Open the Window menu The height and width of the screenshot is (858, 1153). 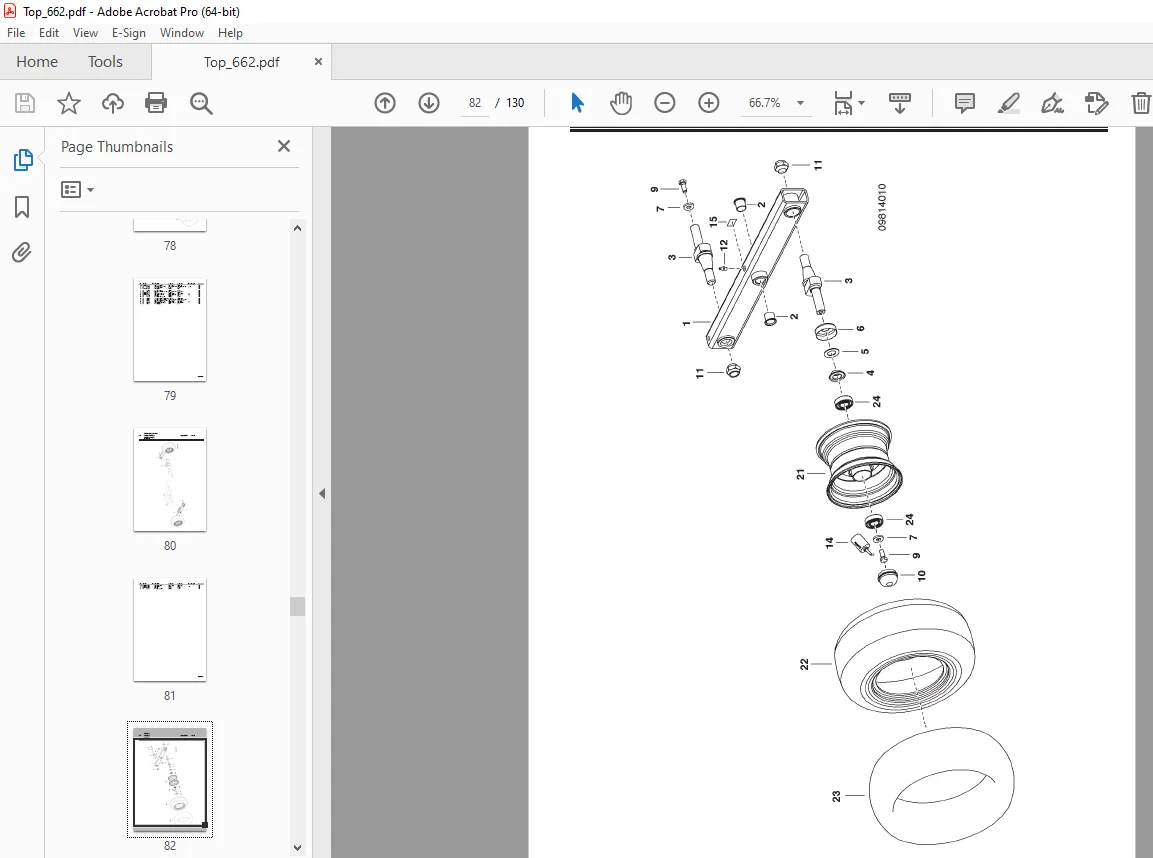tap(182, 33)
